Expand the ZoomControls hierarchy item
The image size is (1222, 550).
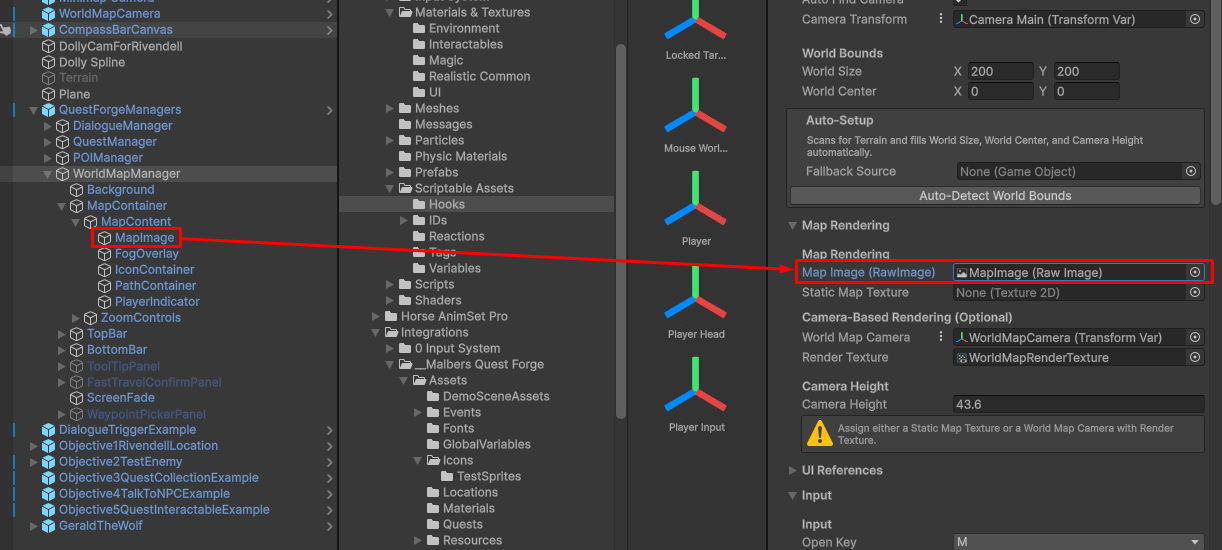click(76, 318)
